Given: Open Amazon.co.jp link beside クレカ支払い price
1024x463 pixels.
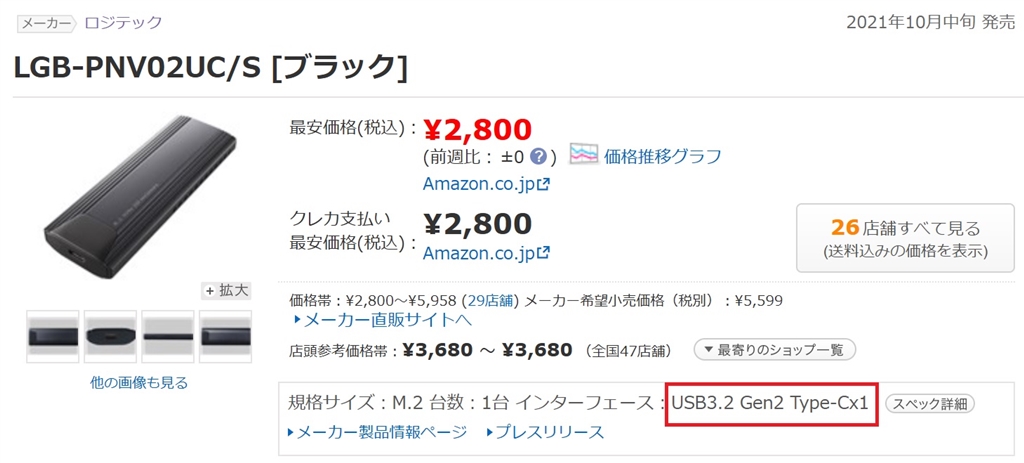Looking at the screenshot, I should coord(486,253).
